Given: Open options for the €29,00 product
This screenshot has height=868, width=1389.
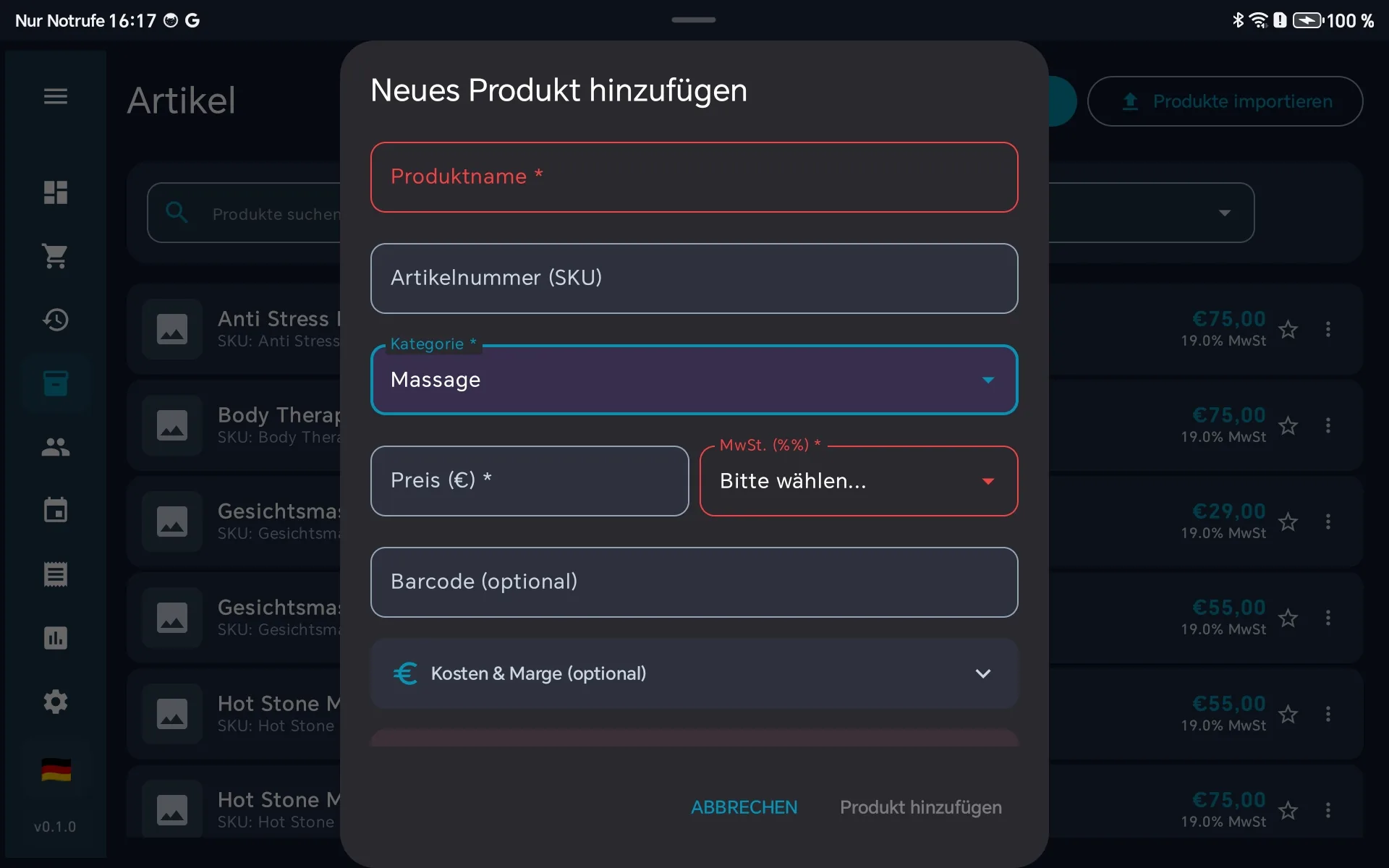Looking at the screenshot, I should [1328, 522].
